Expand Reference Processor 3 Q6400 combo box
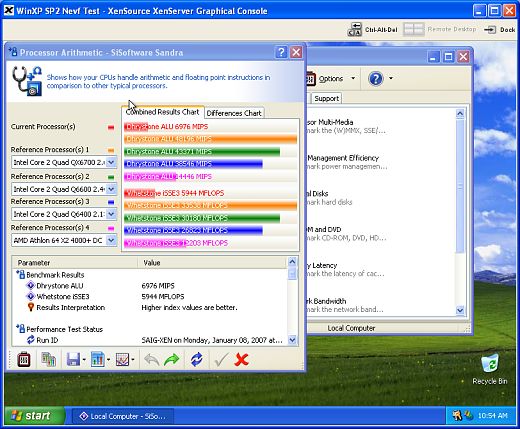Image resolution: width=520 pixels, height=429 pixels. point(111,214)
